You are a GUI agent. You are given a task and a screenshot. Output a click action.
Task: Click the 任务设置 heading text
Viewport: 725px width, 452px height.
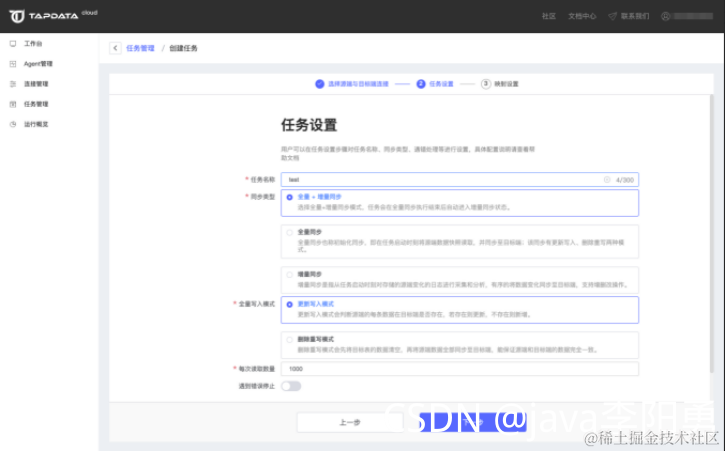309,125
